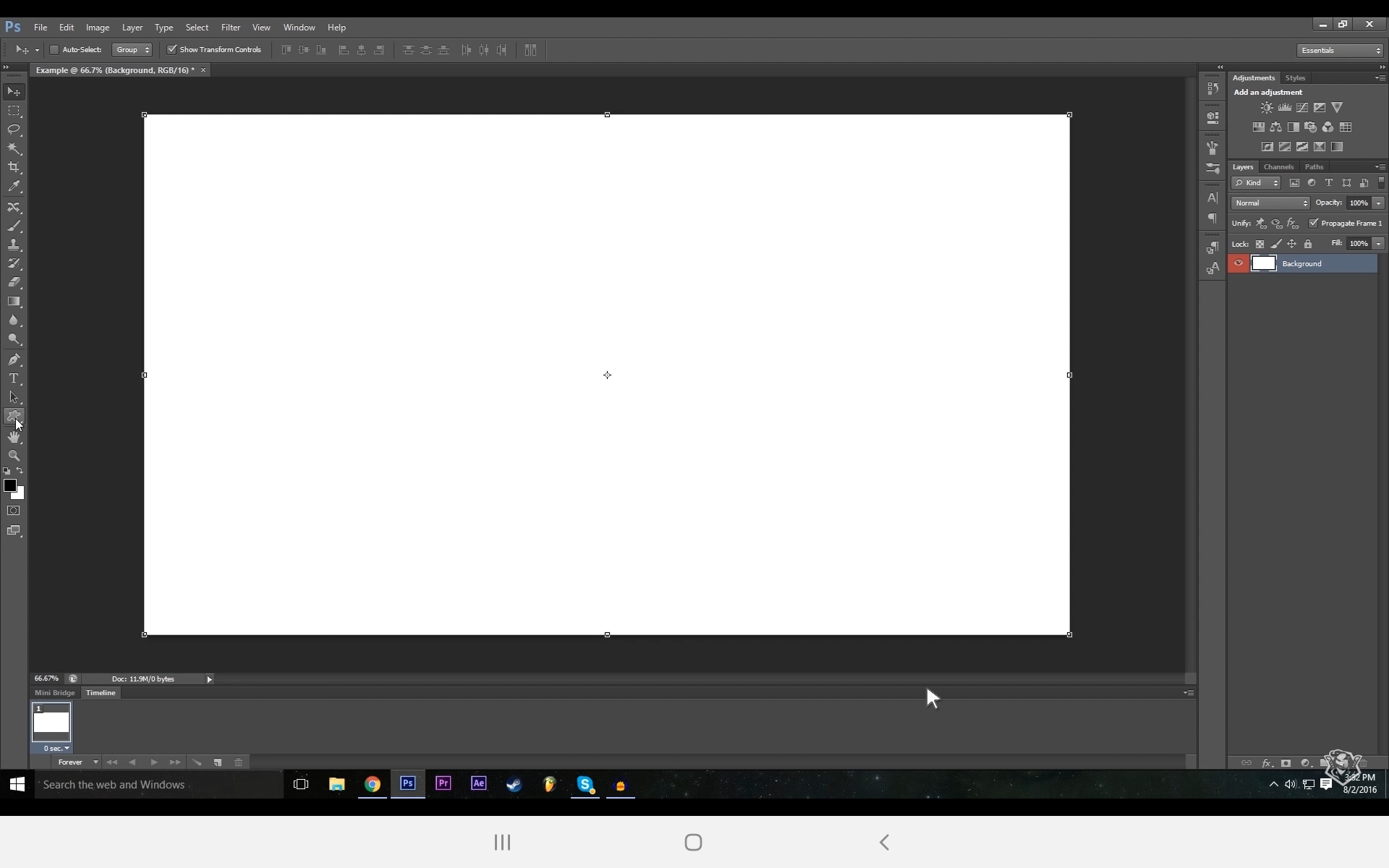Image resolution: width=1389 pixels, height=868 pixels.
Task: Open the layer filter Kind dropdown
Action: 1257,183
